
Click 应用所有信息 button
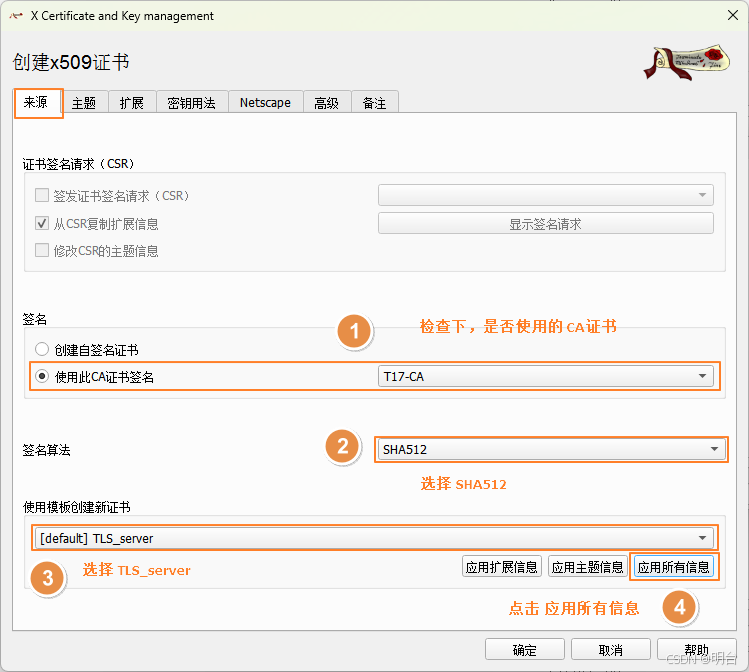[674, 567]
